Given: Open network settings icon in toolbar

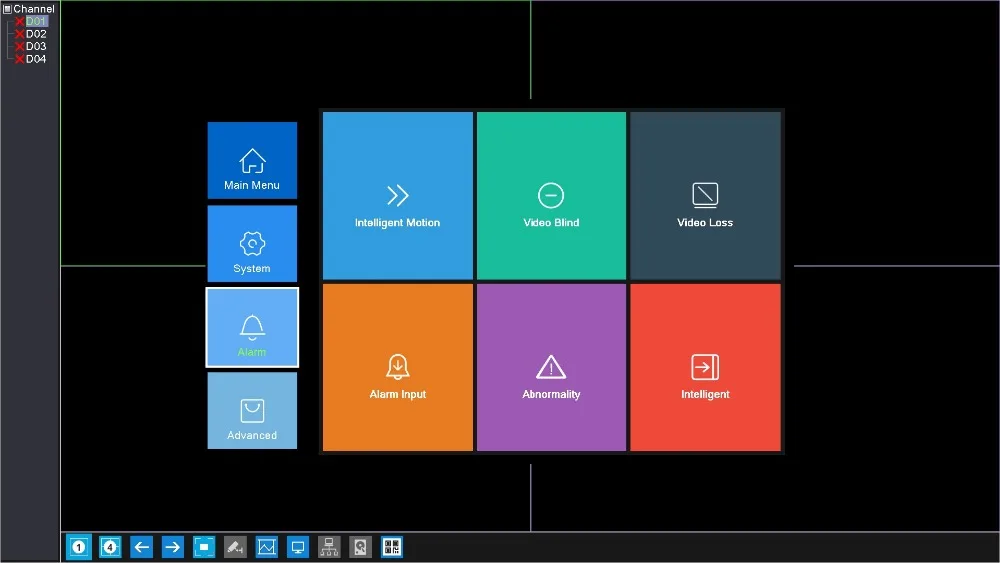Looking at the screenshot, I should [329, 547].
